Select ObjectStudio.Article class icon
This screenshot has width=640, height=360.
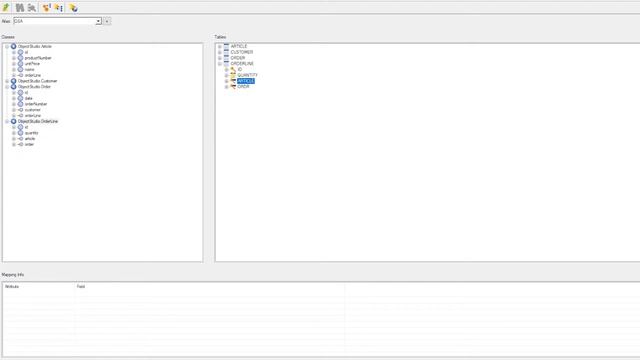pos(13,47)
